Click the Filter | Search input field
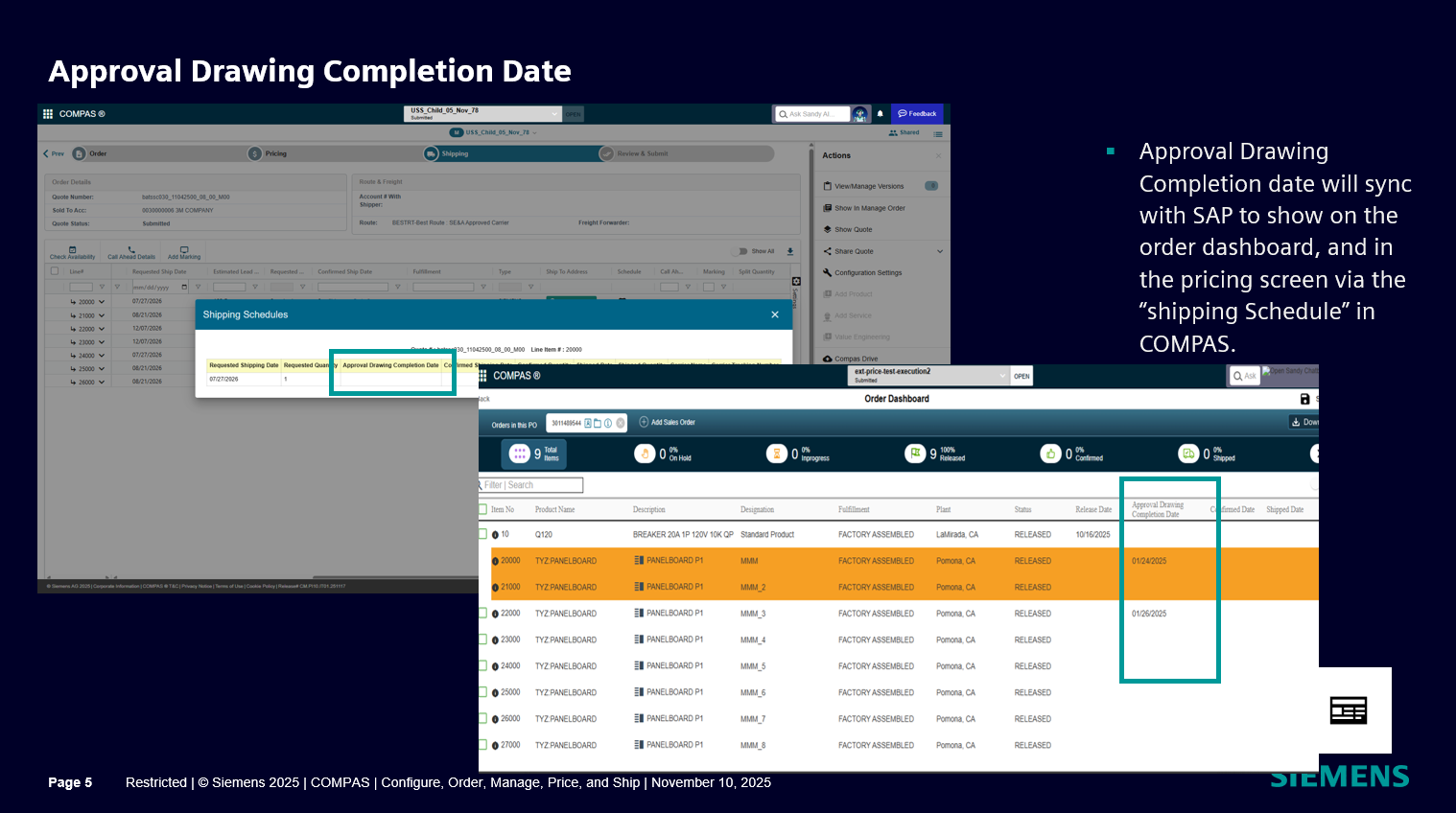Screen dimensions: 1456x813 point(531,485)
